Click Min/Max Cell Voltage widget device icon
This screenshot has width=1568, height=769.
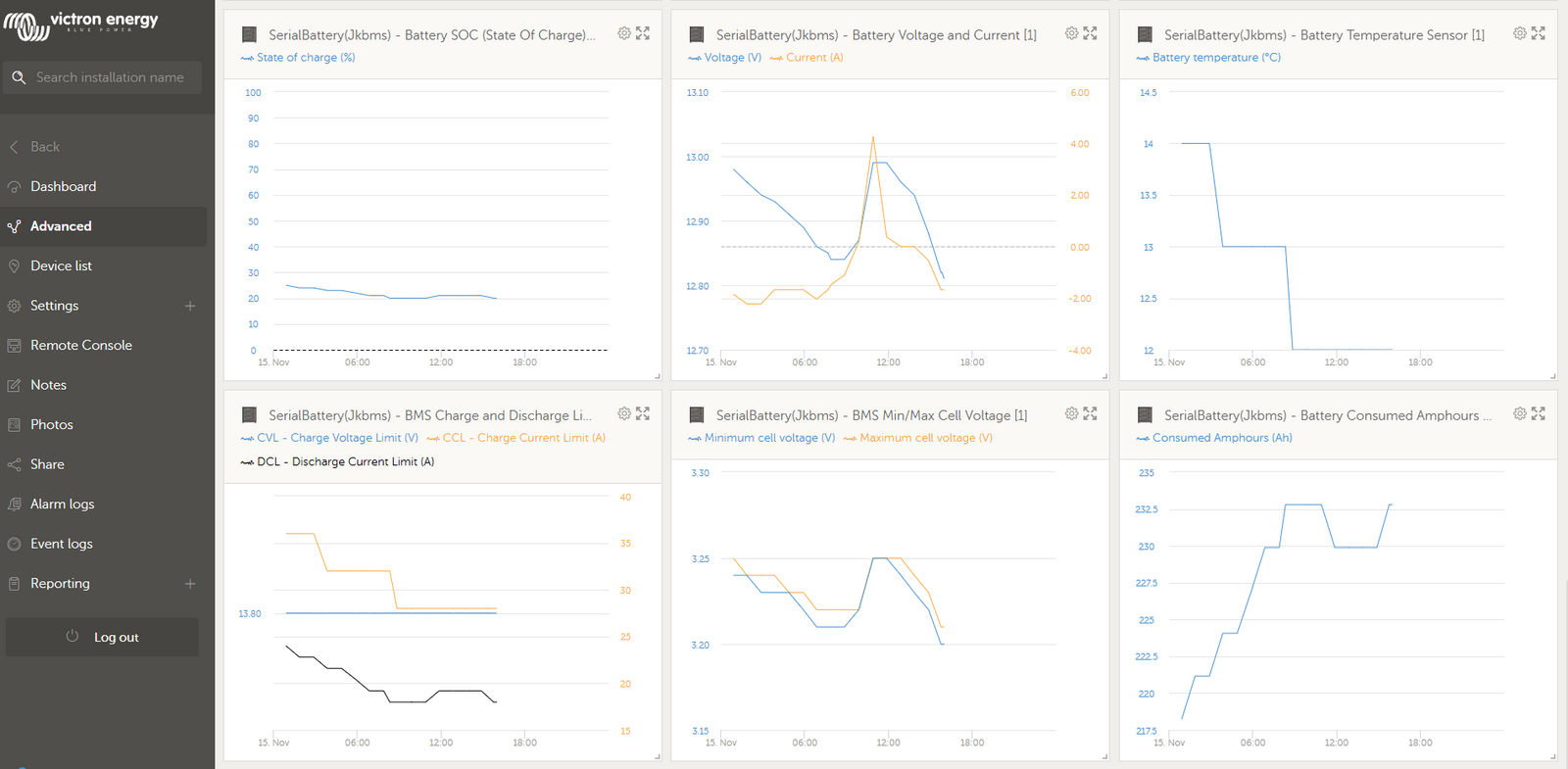697,415
